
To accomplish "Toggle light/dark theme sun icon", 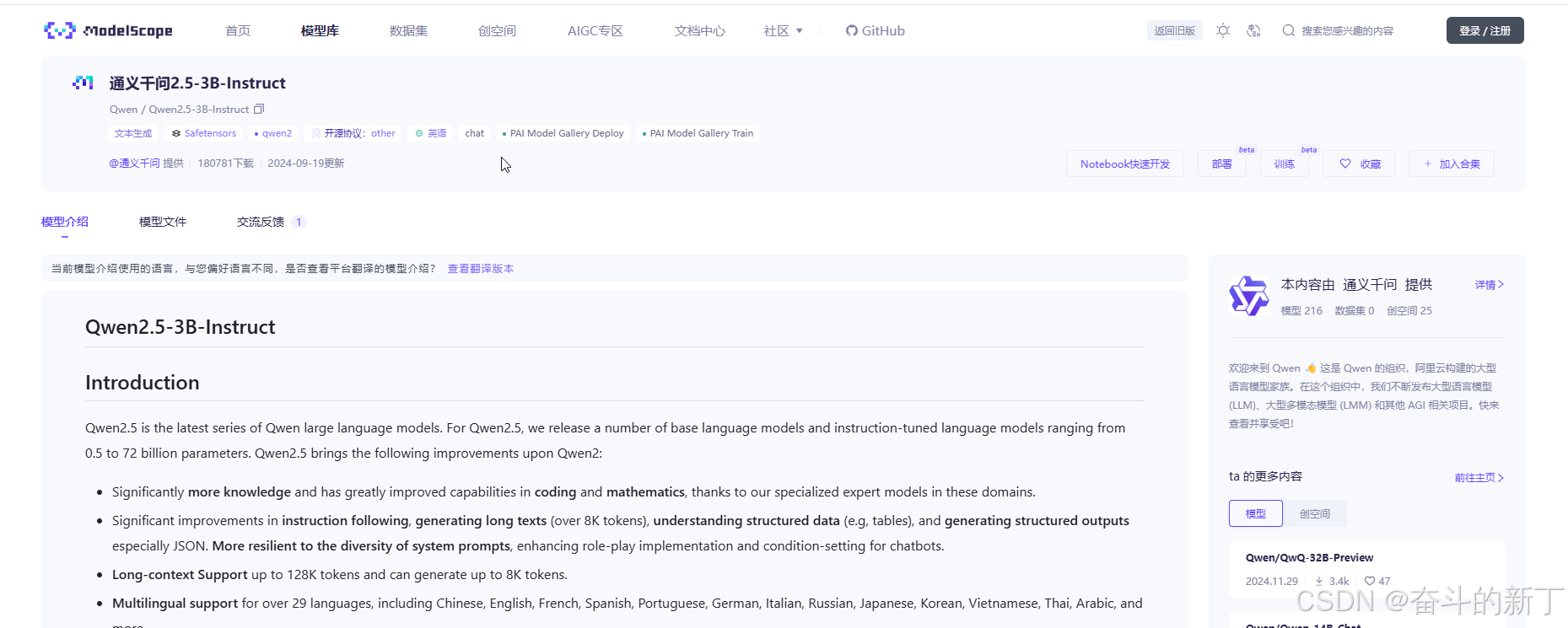I will (1222, 30).
